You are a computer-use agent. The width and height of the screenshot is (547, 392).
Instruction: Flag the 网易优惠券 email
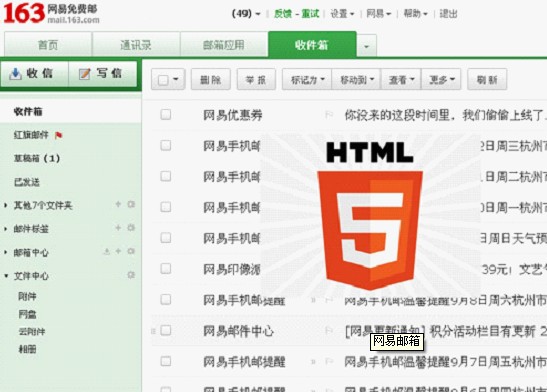pos(329,114)
